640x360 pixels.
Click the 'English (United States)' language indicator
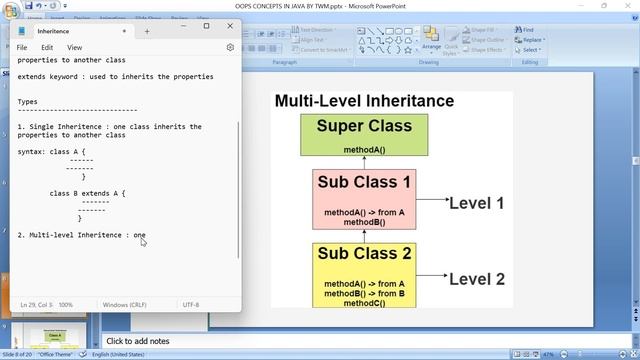click(x=118, y=354)
